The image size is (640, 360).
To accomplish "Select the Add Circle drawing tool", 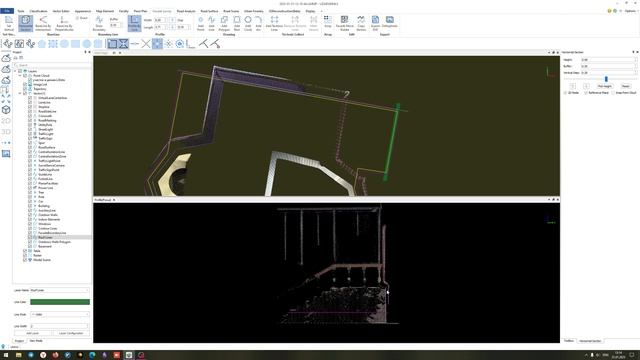I will pyautogui.click(x=248, y=23).
